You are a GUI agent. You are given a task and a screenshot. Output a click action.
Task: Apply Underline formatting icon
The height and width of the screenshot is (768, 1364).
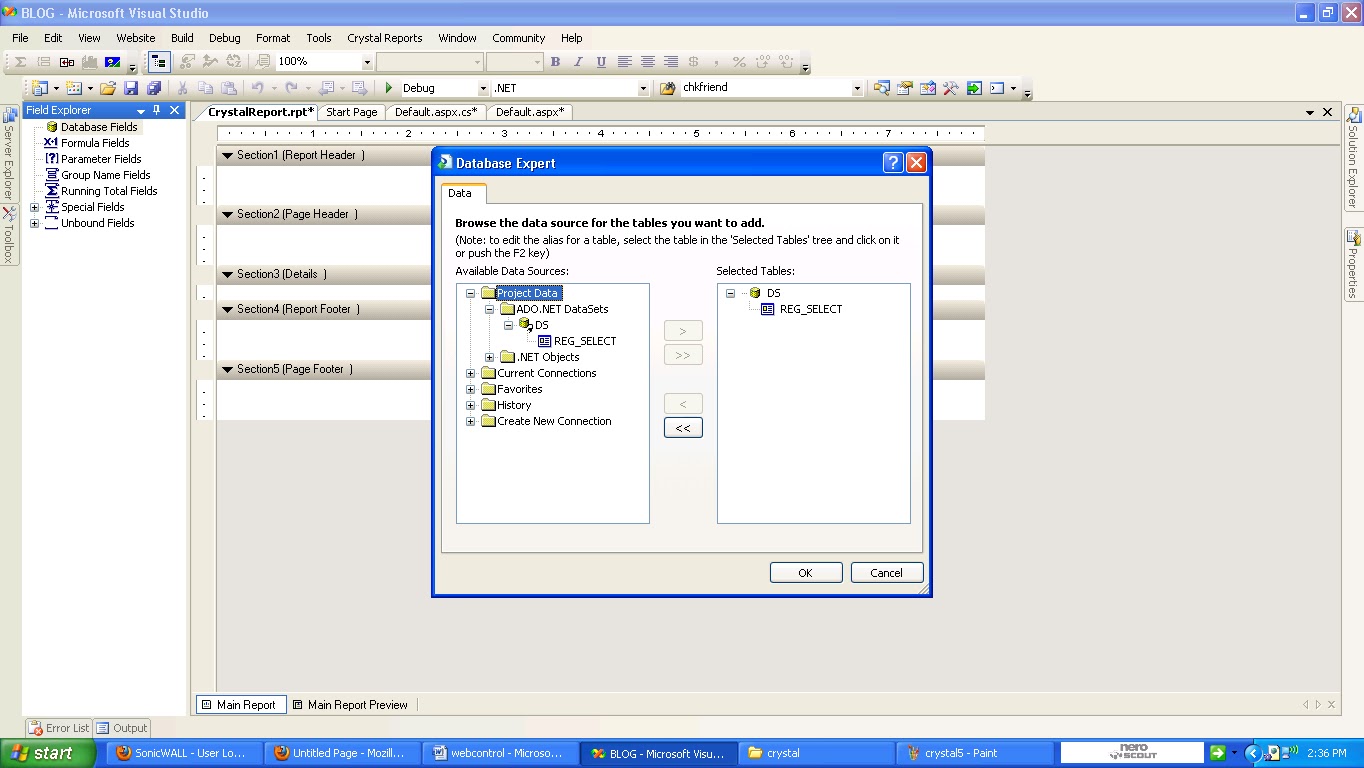pyautogui.click(x=601, y=62)
